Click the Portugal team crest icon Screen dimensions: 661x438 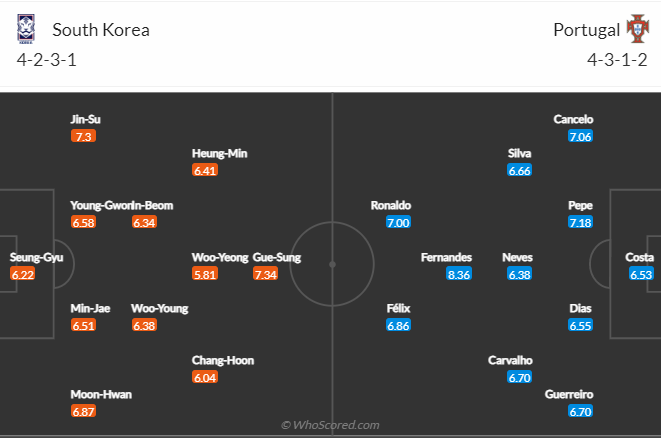tap(637, 29)
